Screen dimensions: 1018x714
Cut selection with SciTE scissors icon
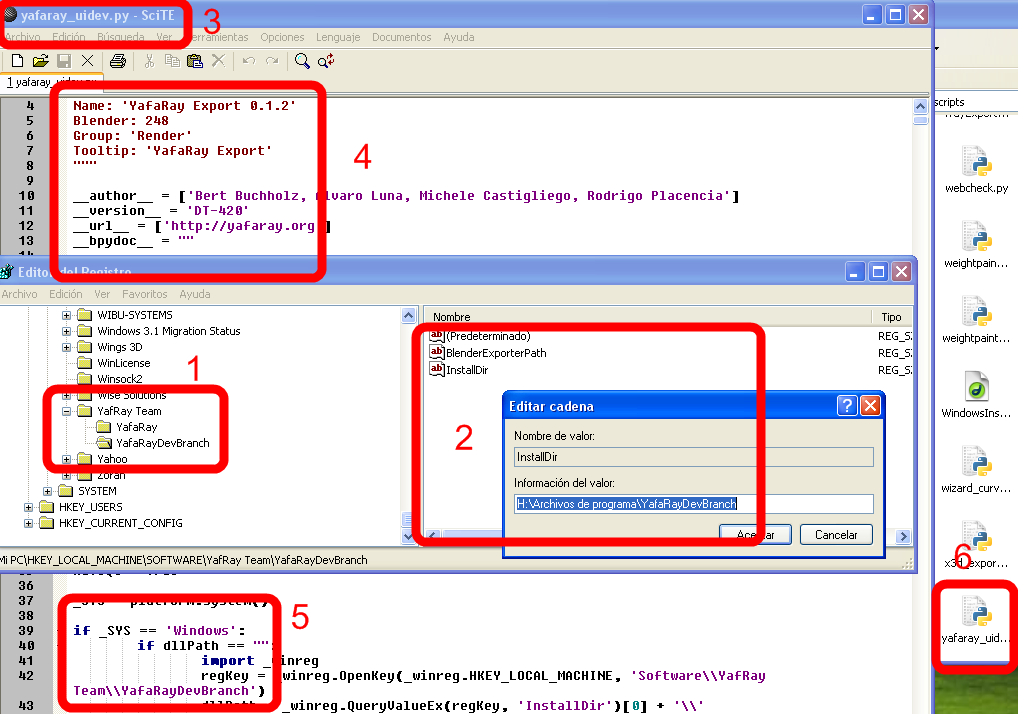click(x=149, y=61)
